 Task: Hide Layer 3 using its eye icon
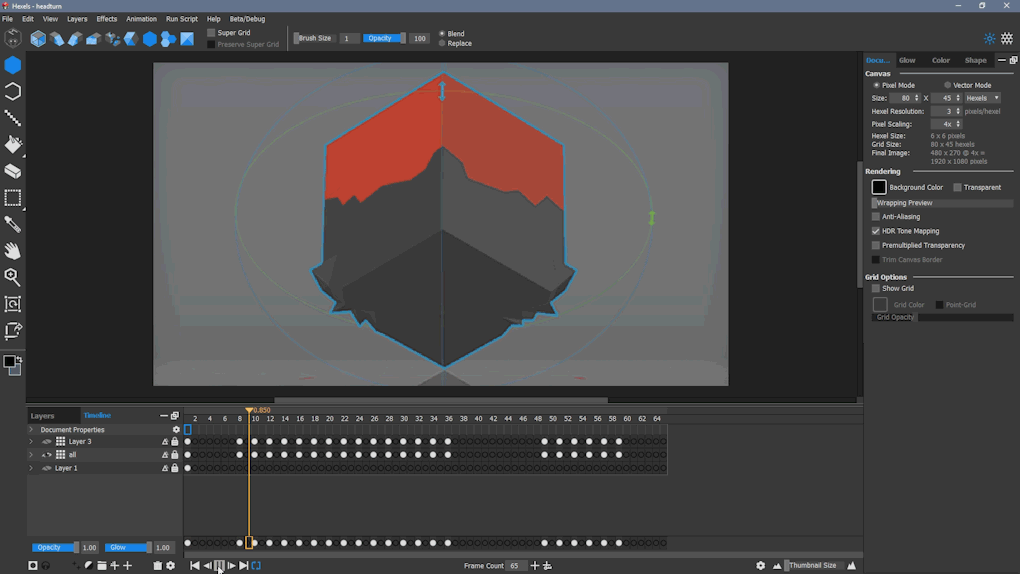tap(46, 442)
